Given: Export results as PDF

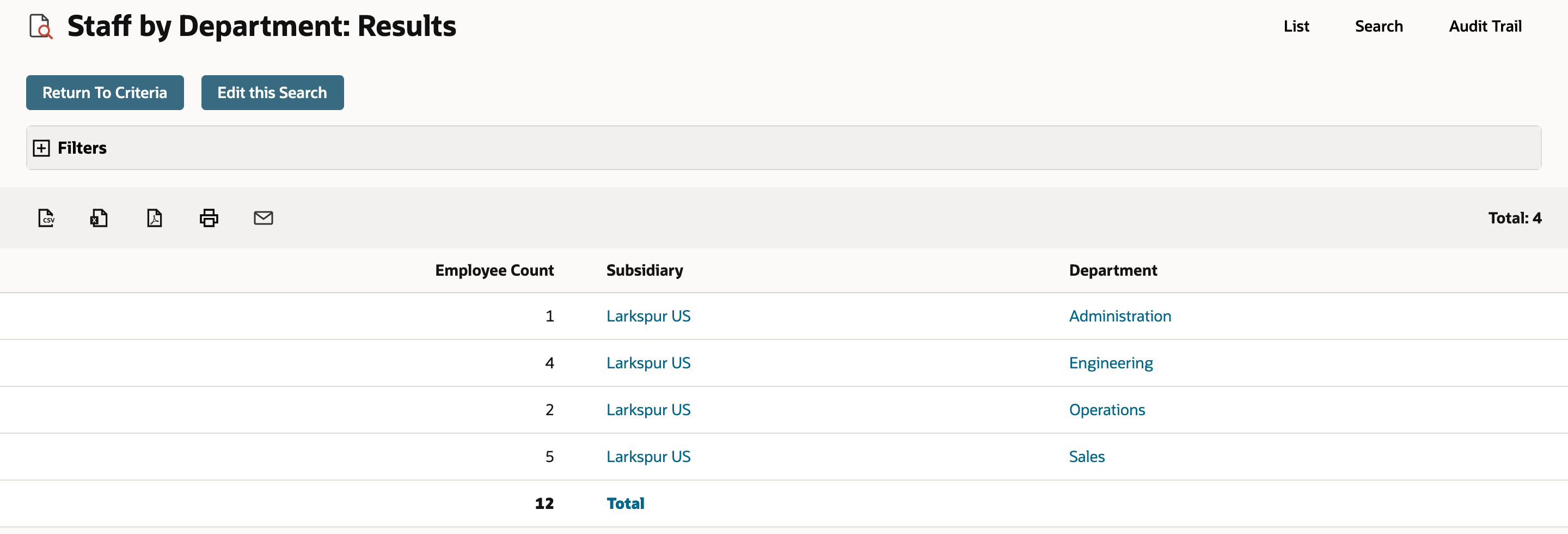Looking at the screenshot, I should [x=155, y=218].
